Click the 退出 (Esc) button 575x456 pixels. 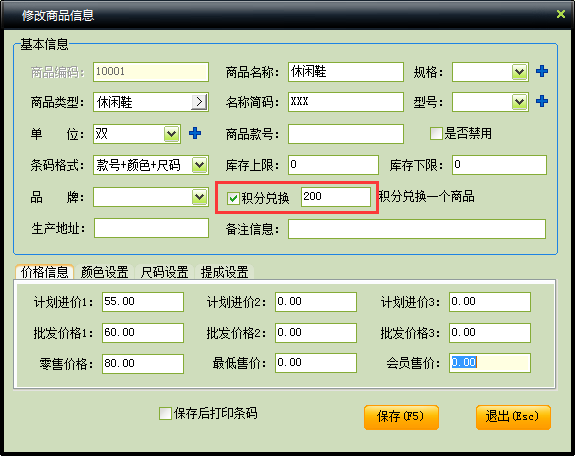513,417
